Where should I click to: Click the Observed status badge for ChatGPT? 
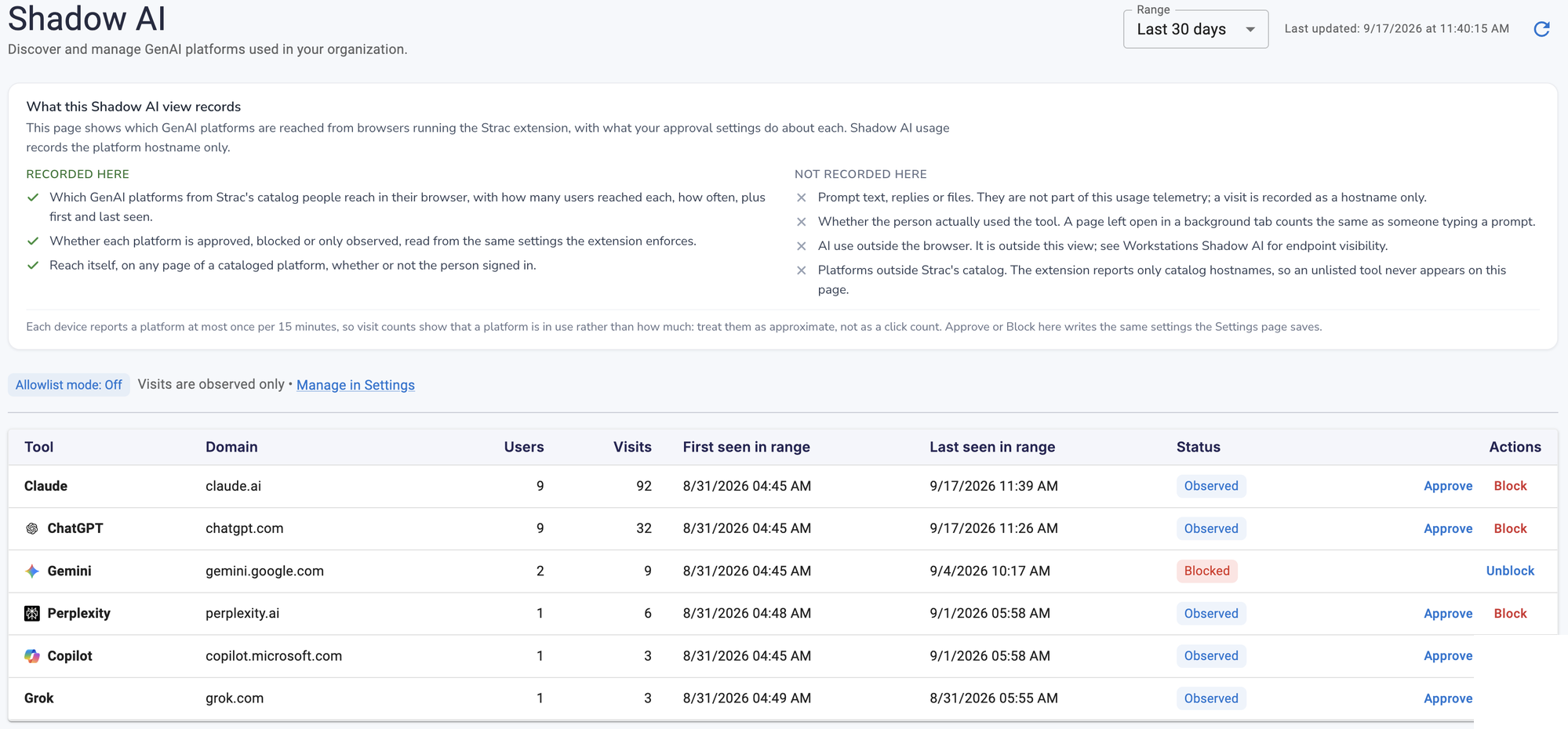[x=1211, y=528]
